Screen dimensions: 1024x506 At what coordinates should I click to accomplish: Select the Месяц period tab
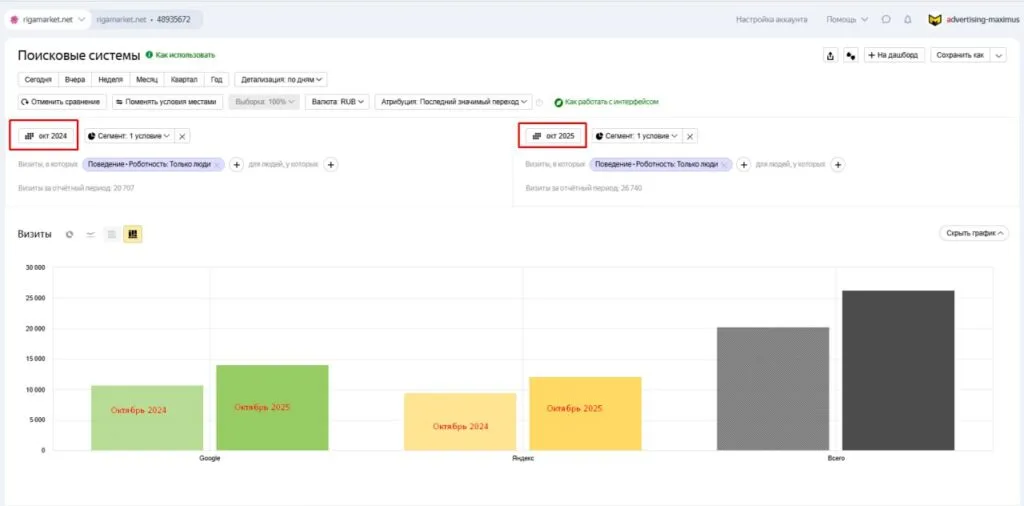pyautogui.click(x=147, y=80)
